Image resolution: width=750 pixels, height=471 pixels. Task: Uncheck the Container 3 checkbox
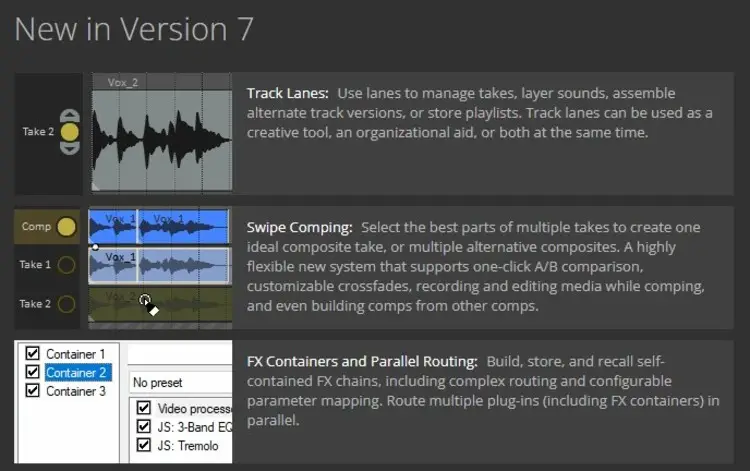click(33, 390)
